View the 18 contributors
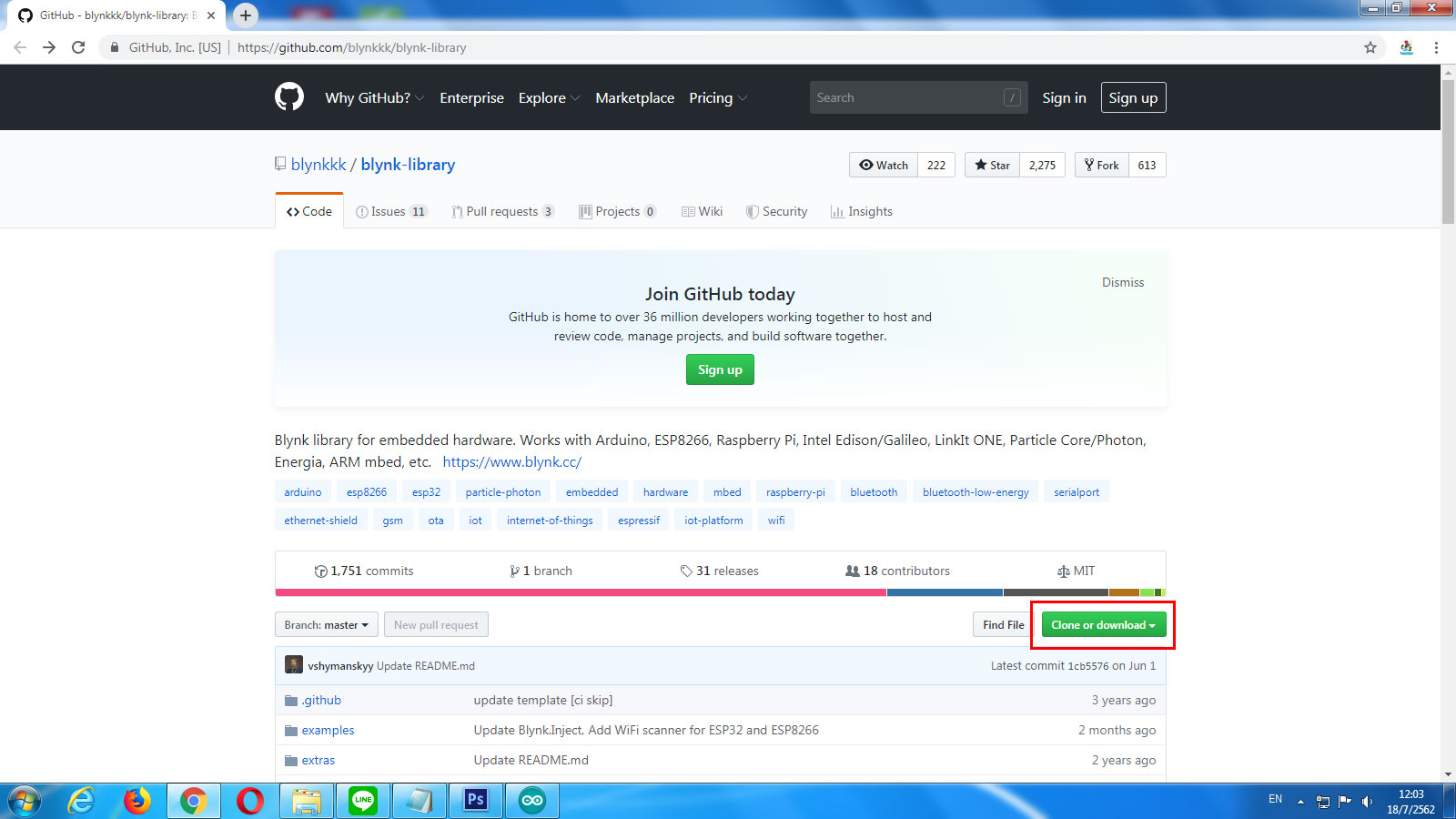The image size is (1456, 819). pyautogui.click(x=897, y=571)
